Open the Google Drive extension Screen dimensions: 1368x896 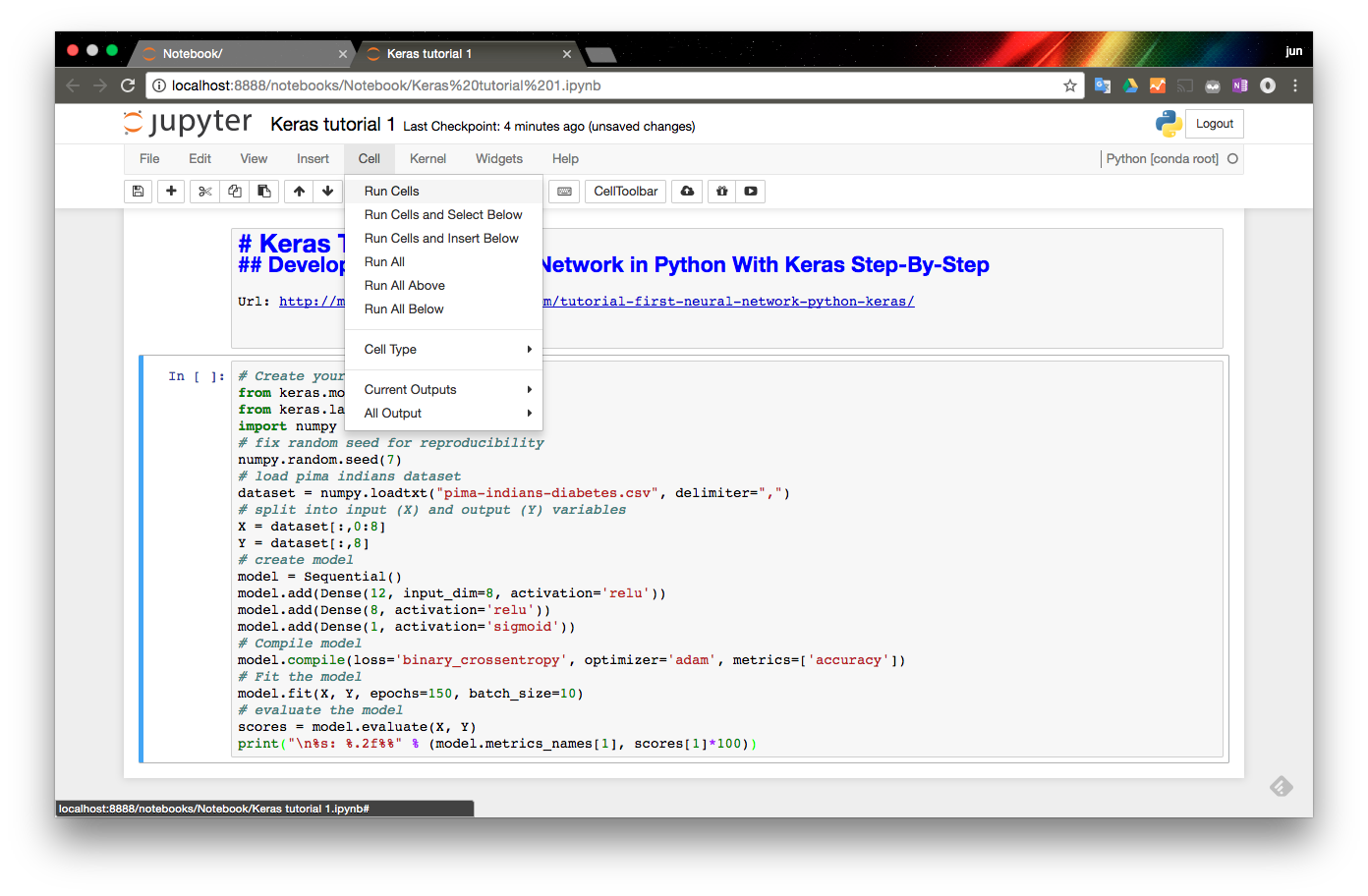tap(1130, 85)
